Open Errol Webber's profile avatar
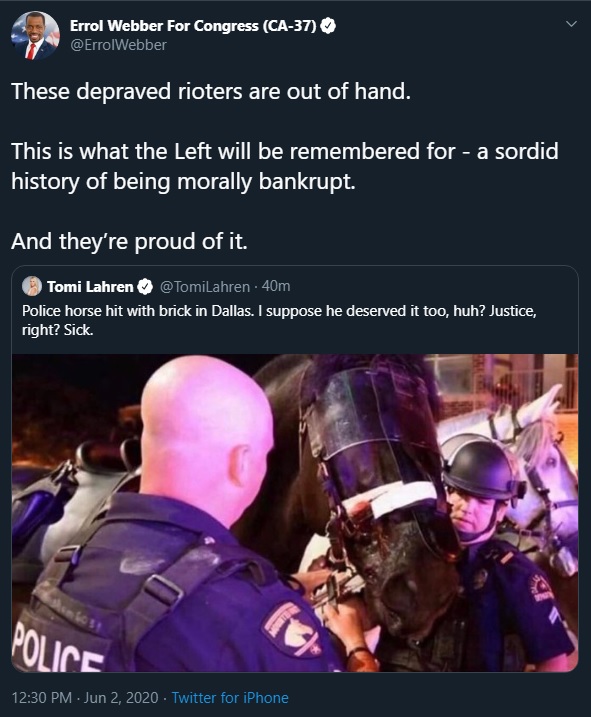Screen dimensions: 591x717 click(x=35, y=36)
